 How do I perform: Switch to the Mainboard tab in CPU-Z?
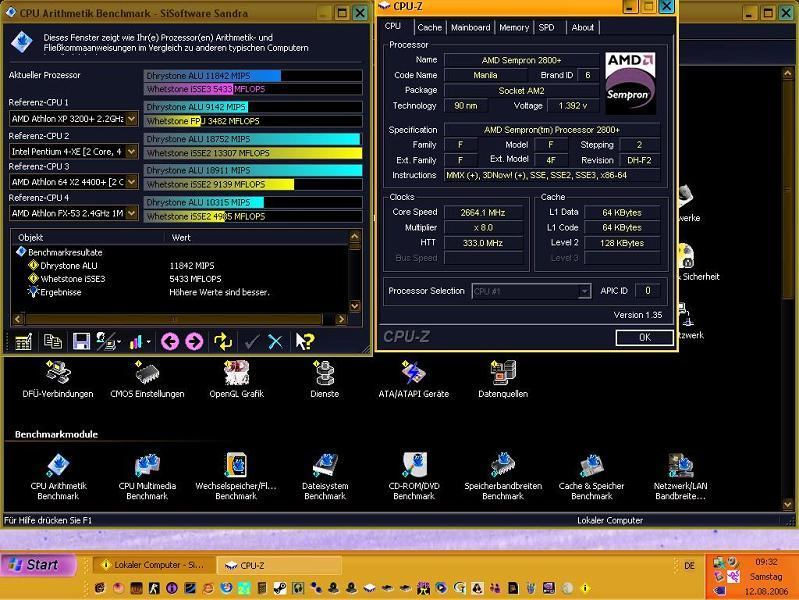(470, 28)
